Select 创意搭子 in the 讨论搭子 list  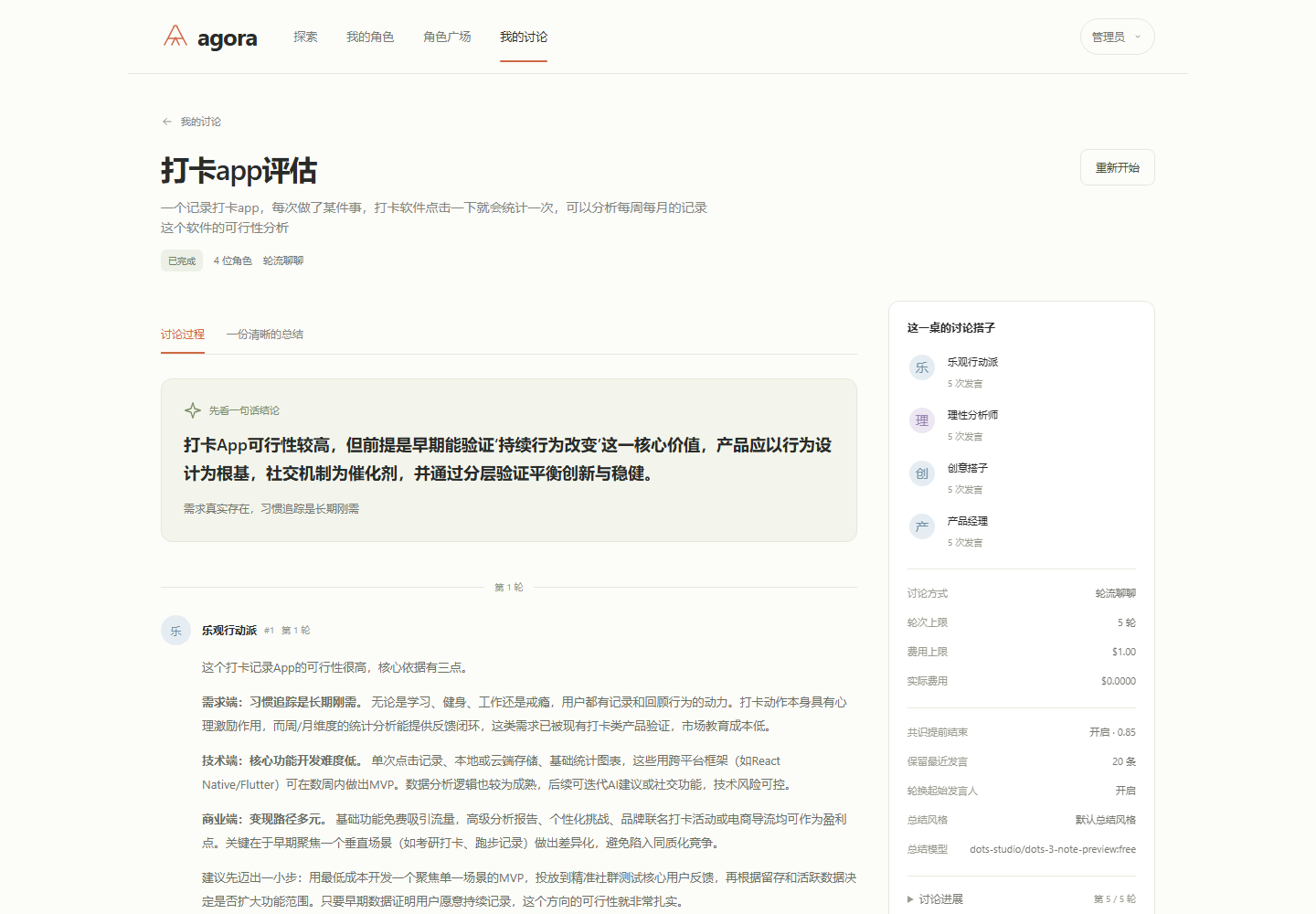pyautogui.click(x=968, y=468)
